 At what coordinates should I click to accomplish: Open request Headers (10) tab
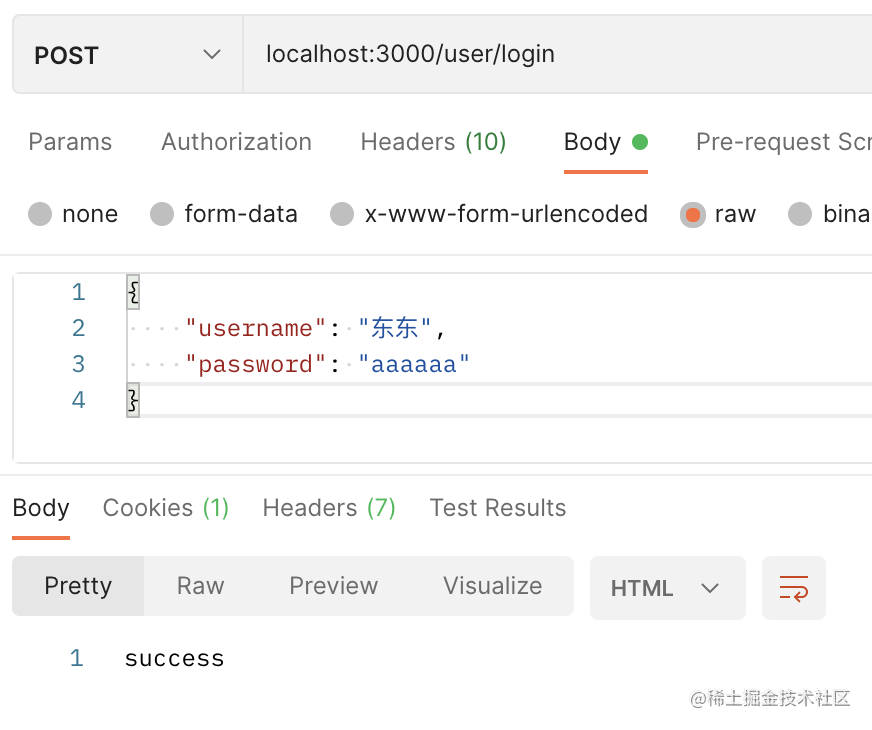(x=433, y=142)
